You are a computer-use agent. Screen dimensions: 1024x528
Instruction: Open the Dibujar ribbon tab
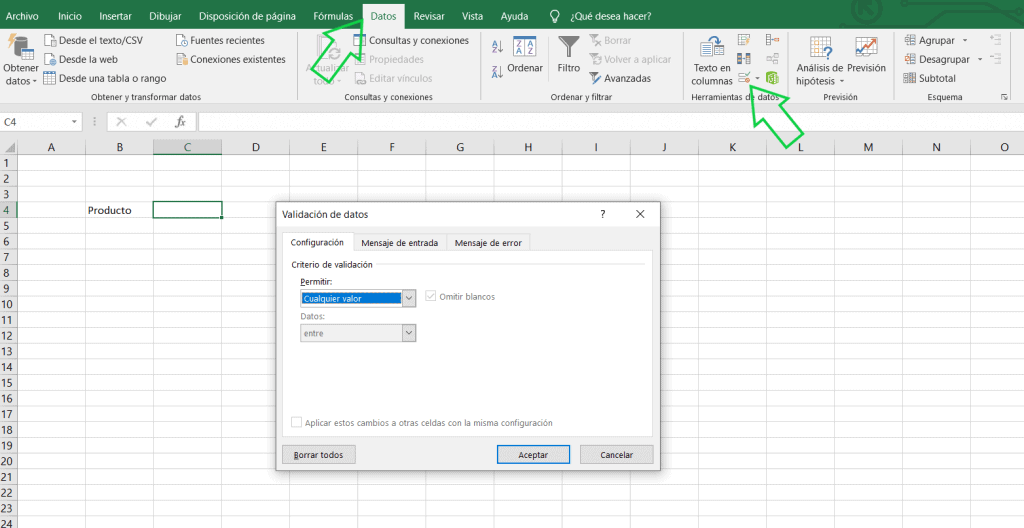click(x=165, y=16)
